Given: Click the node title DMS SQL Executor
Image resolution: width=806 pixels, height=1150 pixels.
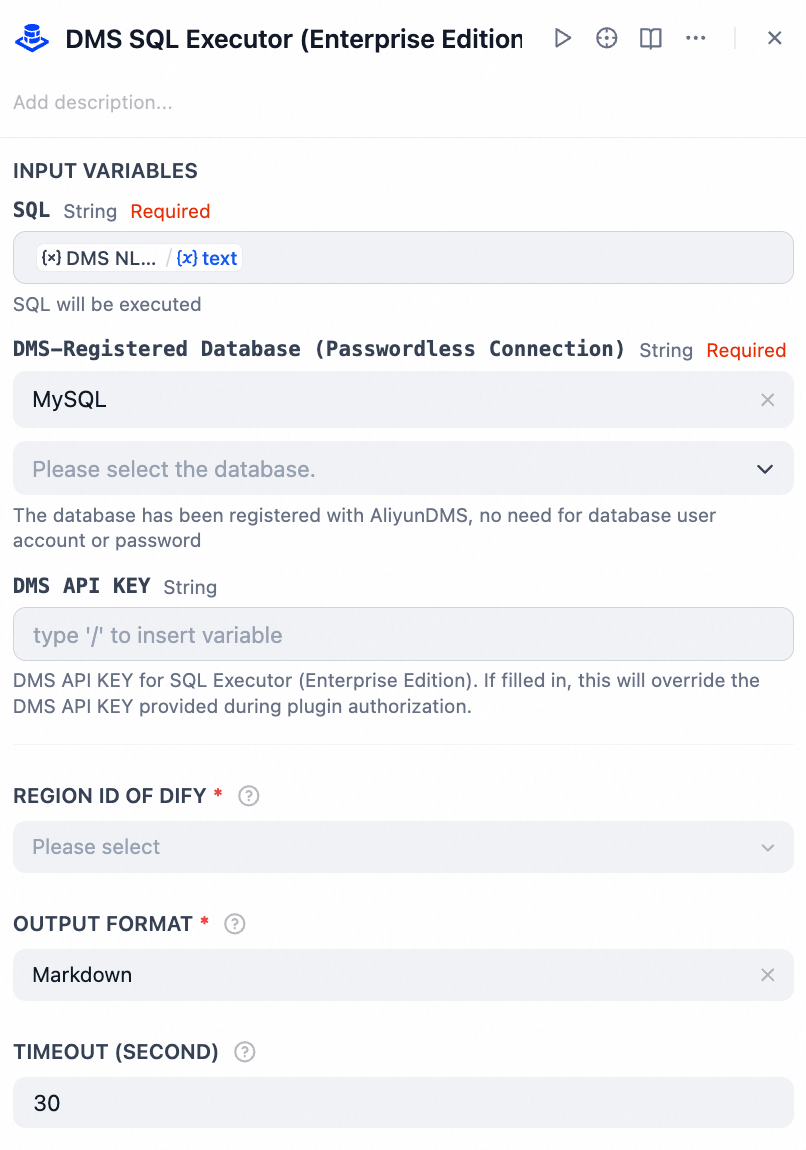Looking at the screenshot, I should (x=293, y=39).
